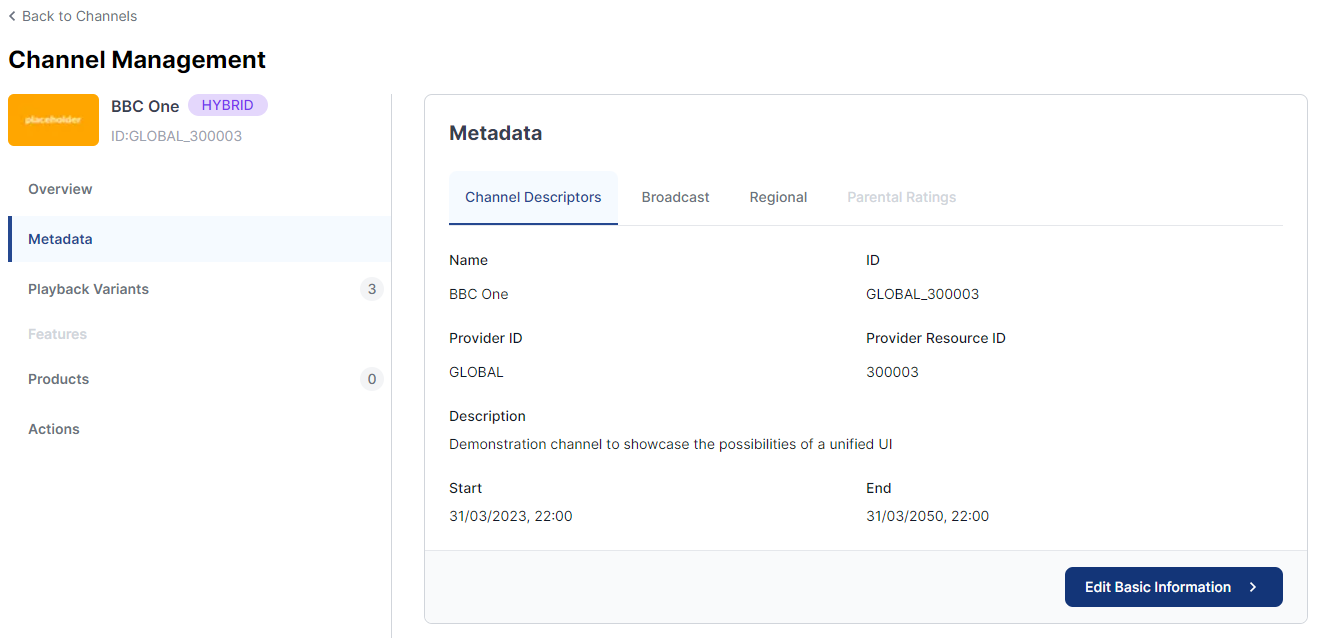
Task: Select the Features sidebar entry
Action: point(57,333)
